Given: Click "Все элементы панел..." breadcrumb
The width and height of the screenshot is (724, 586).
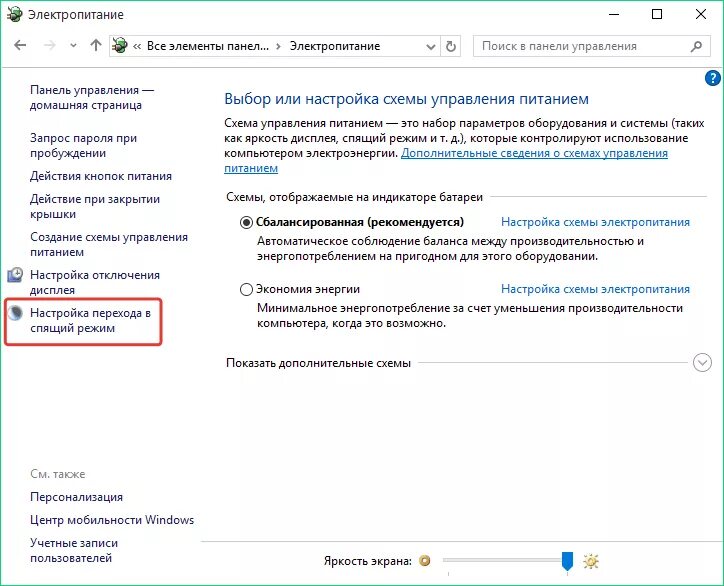Looking at the screenshot, I should tap(207, 46).
